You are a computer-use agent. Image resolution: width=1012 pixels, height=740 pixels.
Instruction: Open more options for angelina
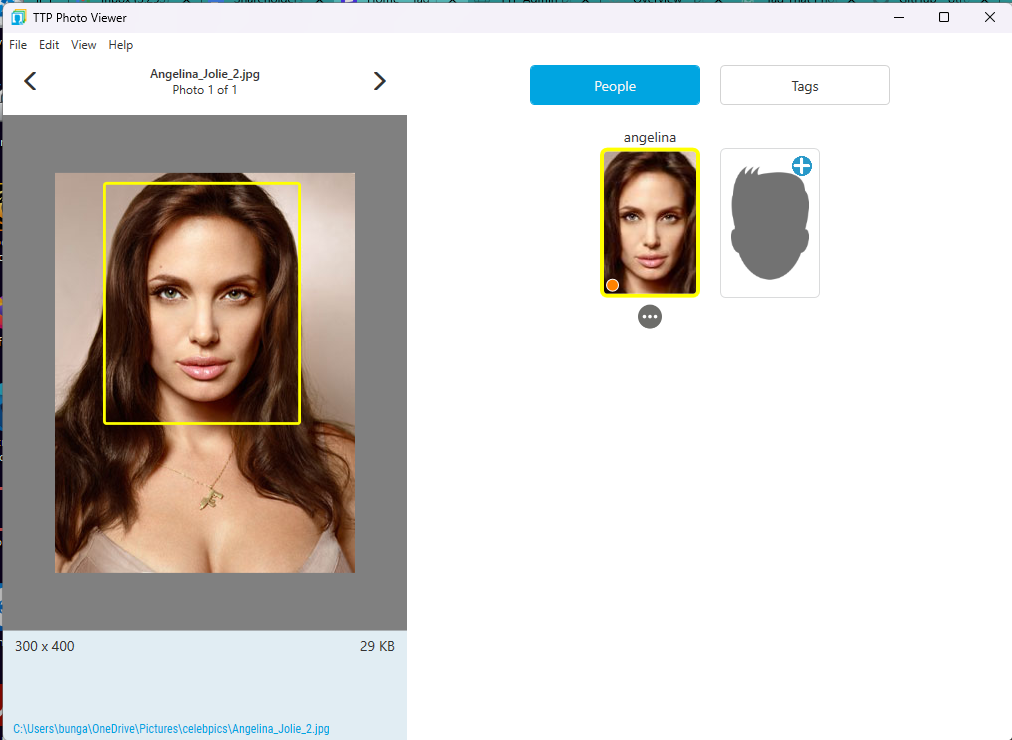650,316
